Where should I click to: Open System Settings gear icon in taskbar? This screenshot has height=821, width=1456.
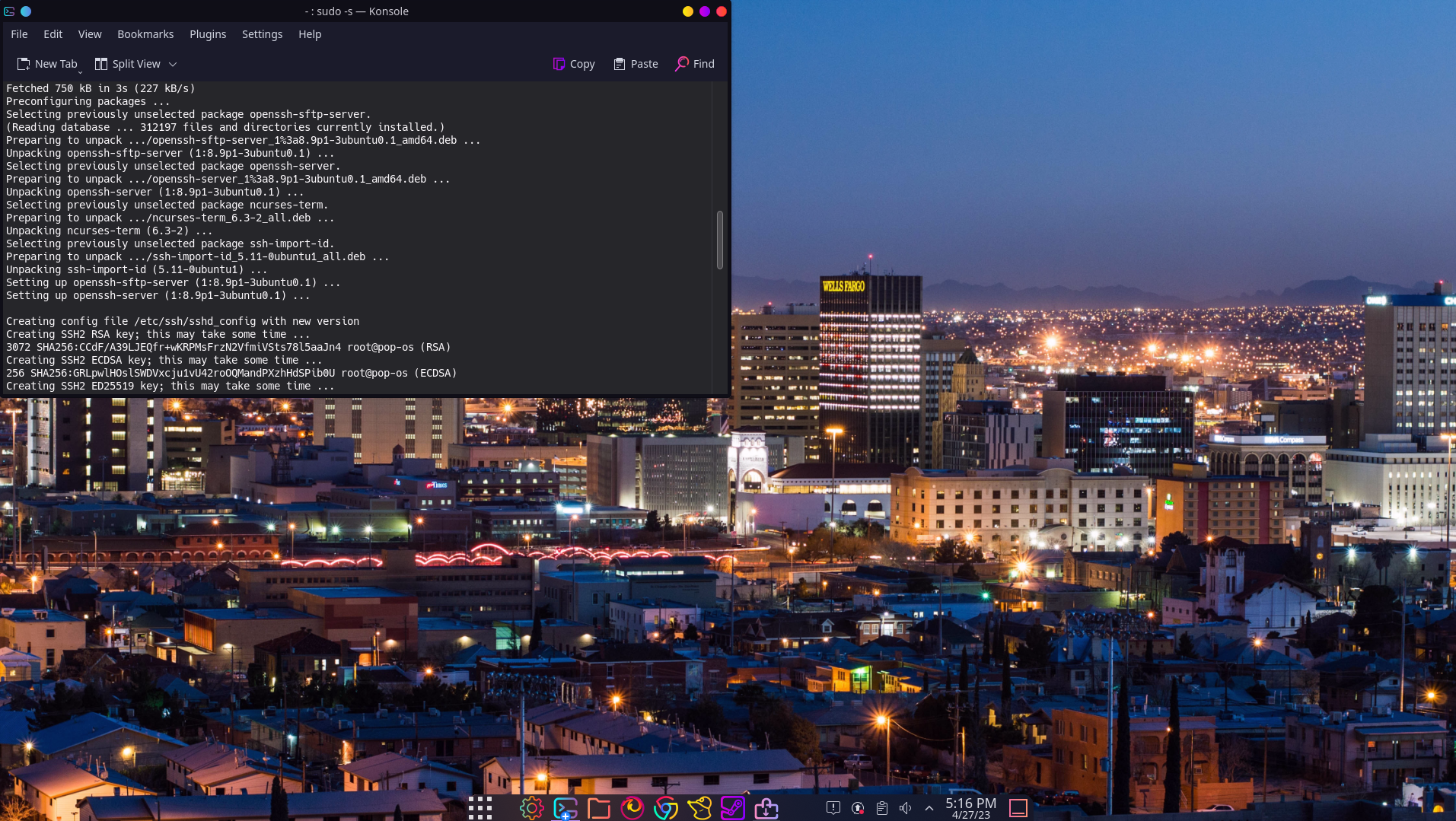[x=531, y=808]
